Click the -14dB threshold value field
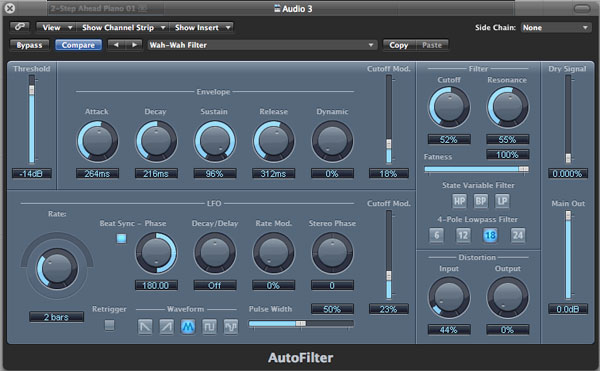This screenshot has height=371, width=600. 32,174
